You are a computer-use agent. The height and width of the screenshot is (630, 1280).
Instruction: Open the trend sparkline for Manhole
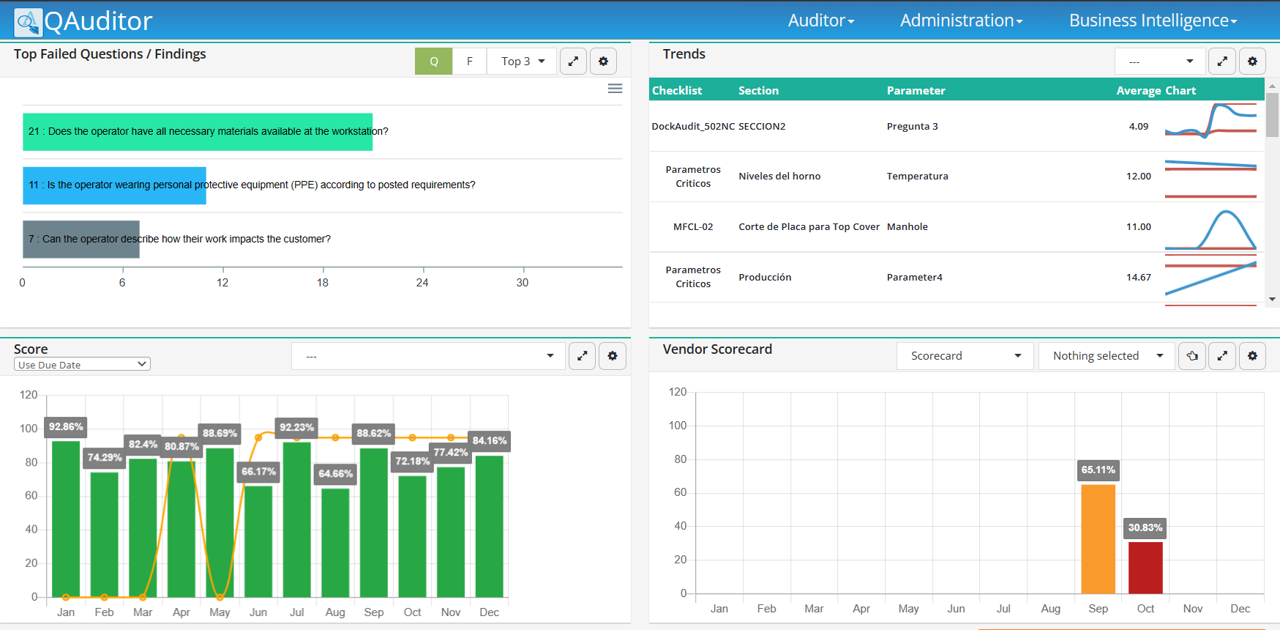click(x=1211, y=228)
